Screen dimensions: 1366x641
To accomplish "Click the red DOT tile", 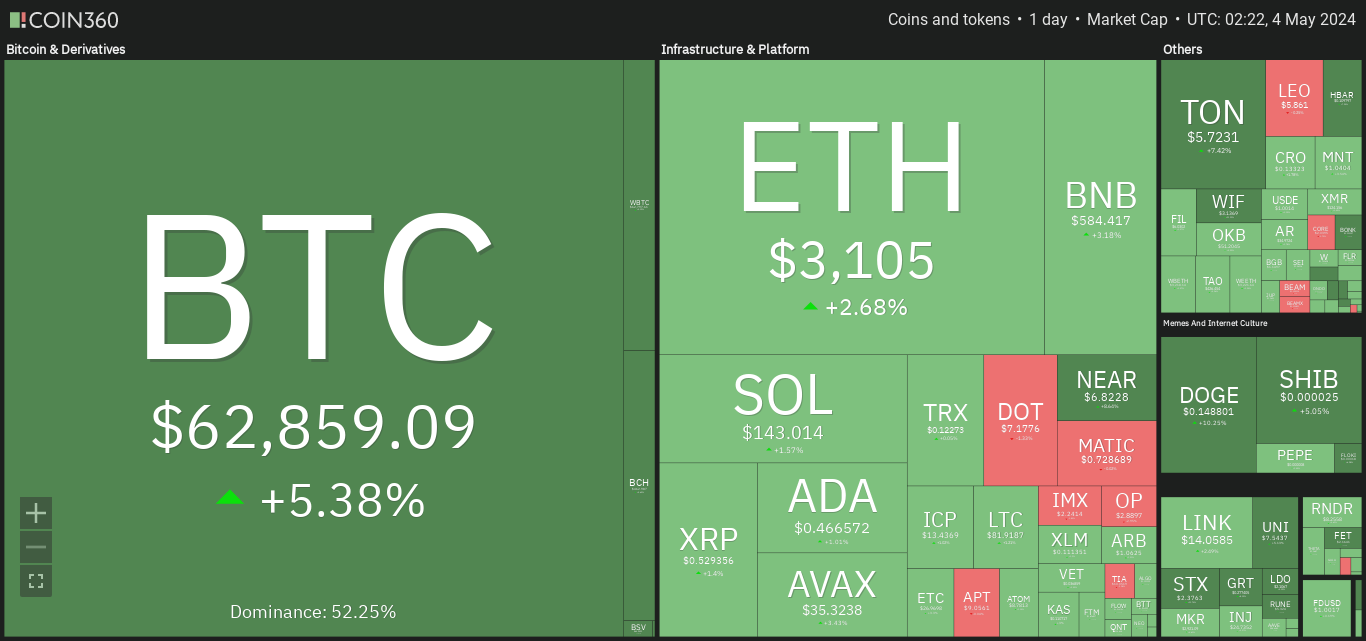I will click(x=1020, y=420).
